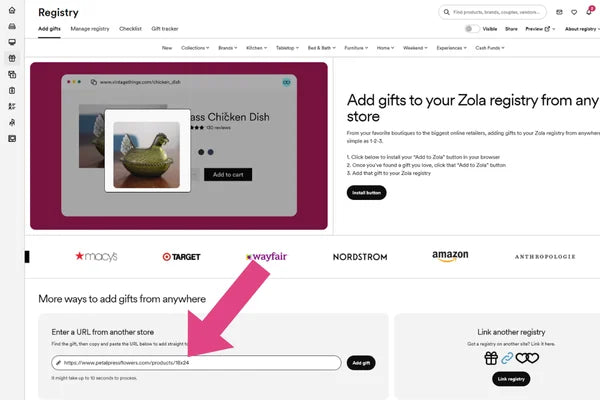Click the Add gift button
The height and width of the screenshot is (400, 600).
361,363
